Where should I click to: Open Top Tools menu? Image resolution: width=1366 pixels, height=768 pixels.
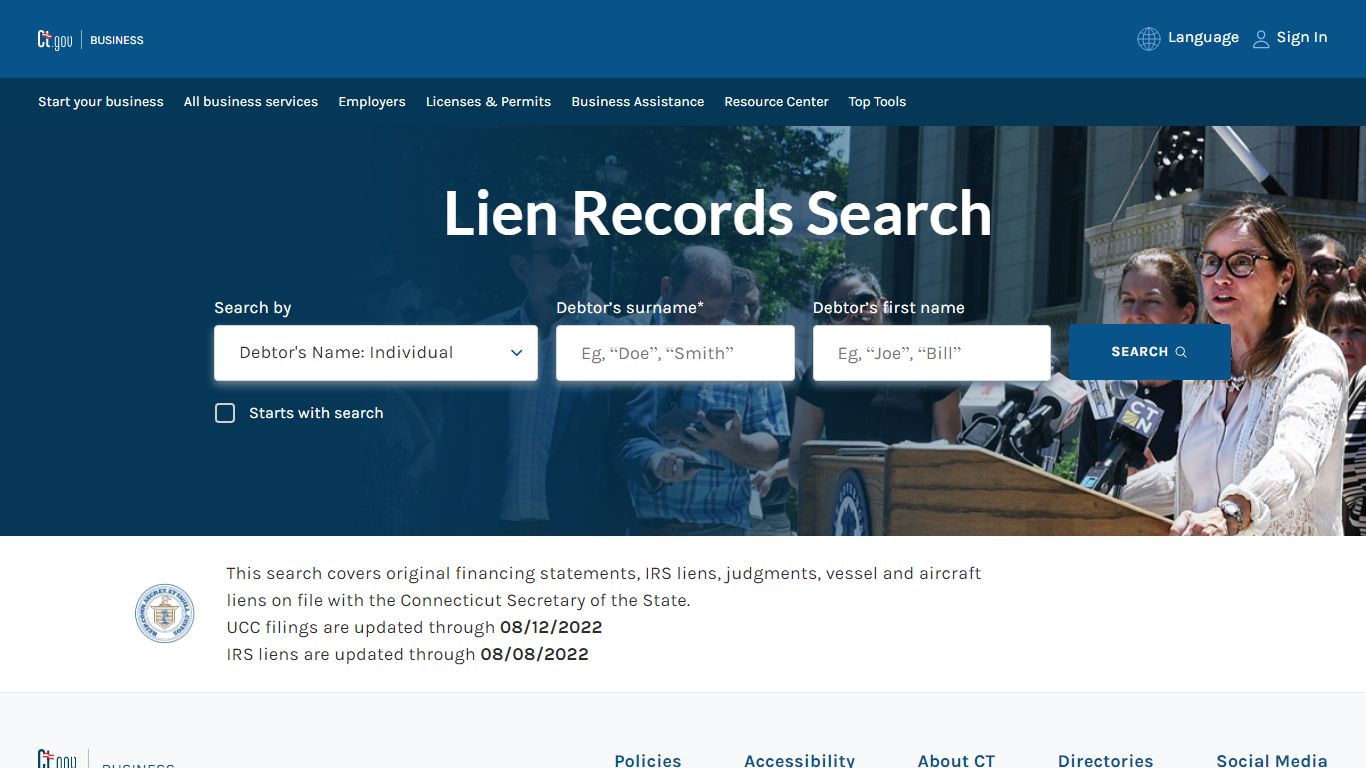(x=877, y=102)
